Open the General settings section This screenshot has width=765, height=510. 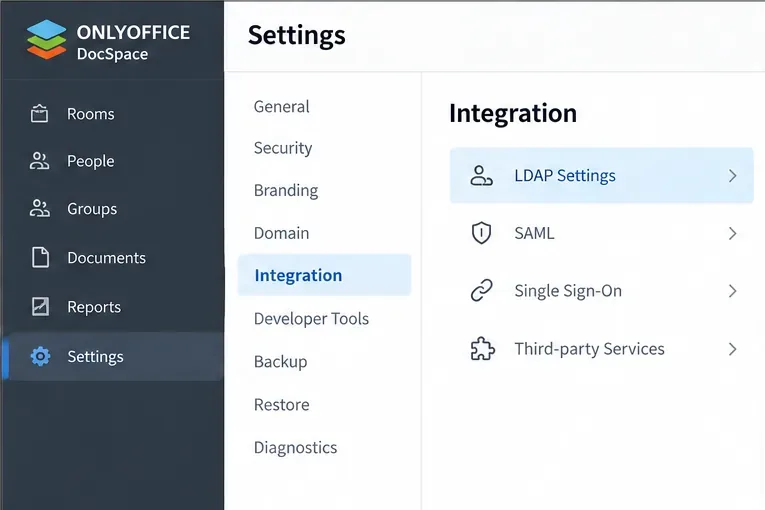pyautogui.click(x=282, y=106)
